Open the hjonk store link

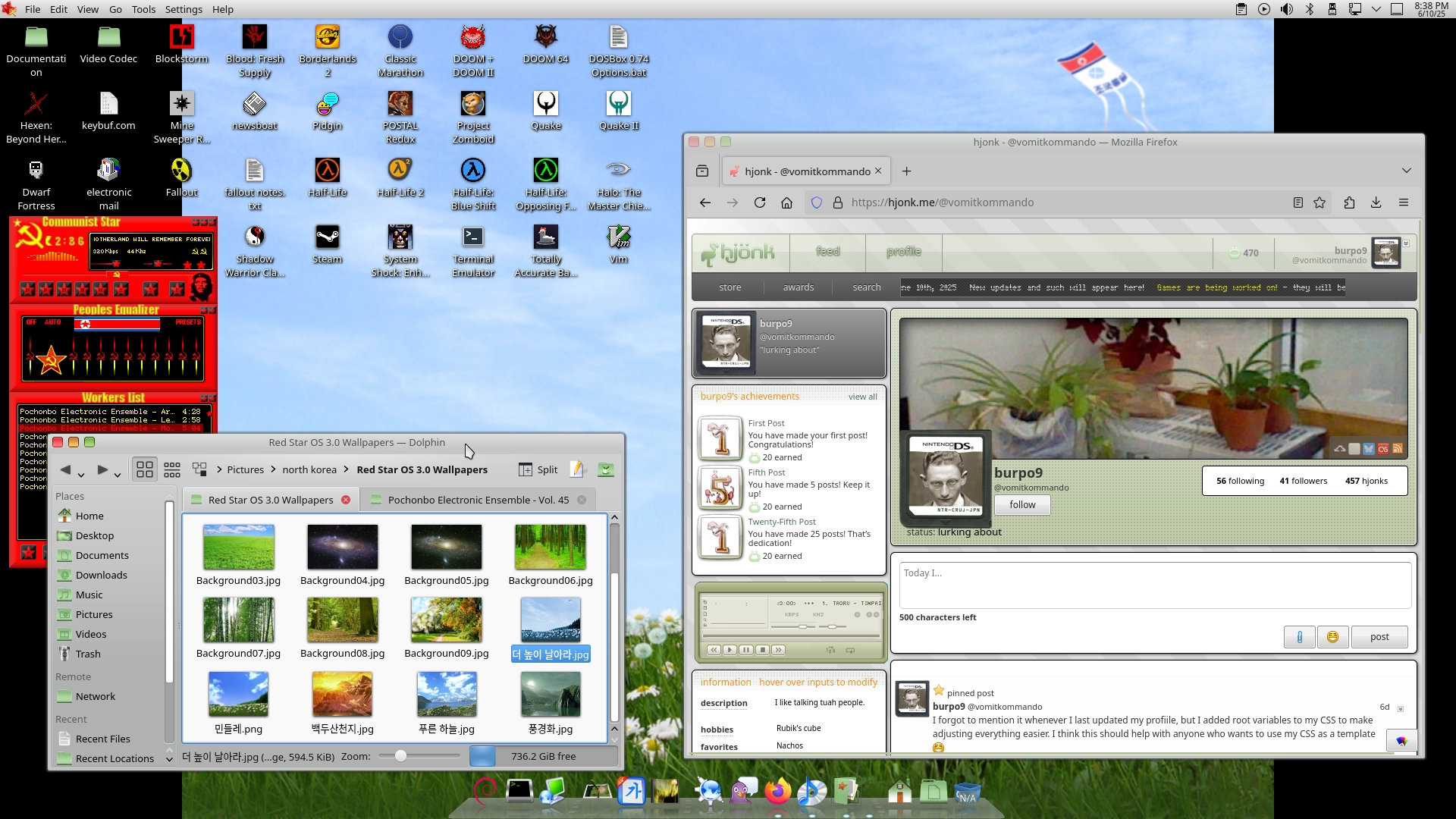pos(730,287)
